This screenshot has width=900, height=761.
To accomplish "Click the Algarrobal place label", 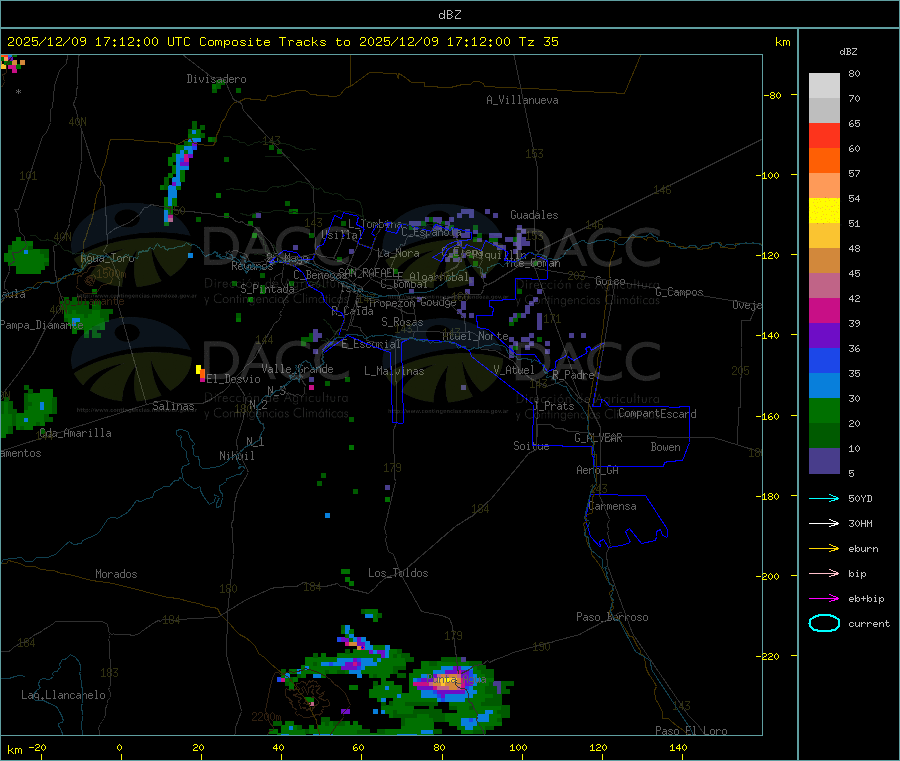I will pos(439,278).
